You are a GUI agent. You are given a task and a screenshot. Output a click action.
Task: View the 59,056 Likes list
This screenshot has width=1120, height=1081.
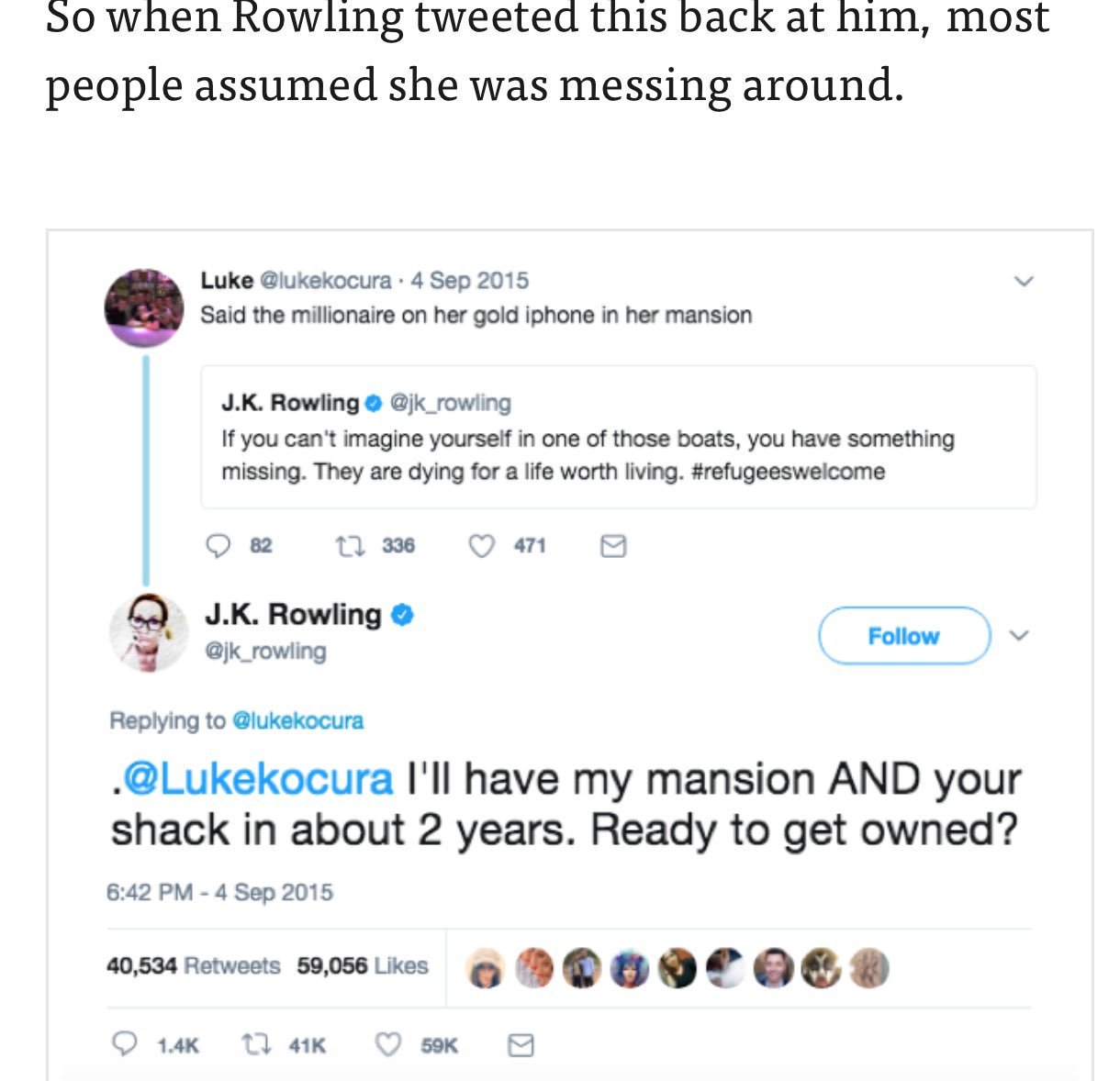coord(363,965)
